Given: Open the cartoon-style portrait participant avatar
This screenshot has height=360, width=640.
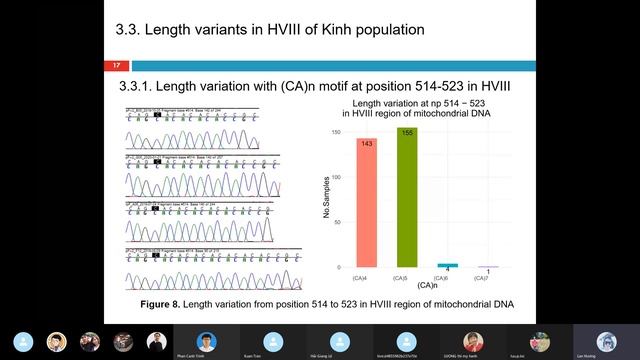Looking at the screenshot, I should pos(57,342).
